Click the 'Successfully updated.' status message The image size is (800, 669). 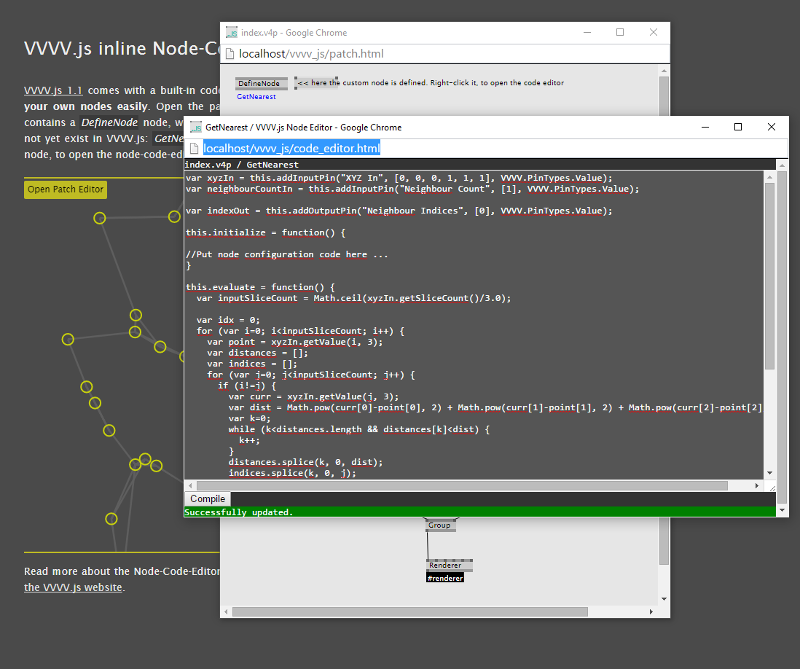239,512
